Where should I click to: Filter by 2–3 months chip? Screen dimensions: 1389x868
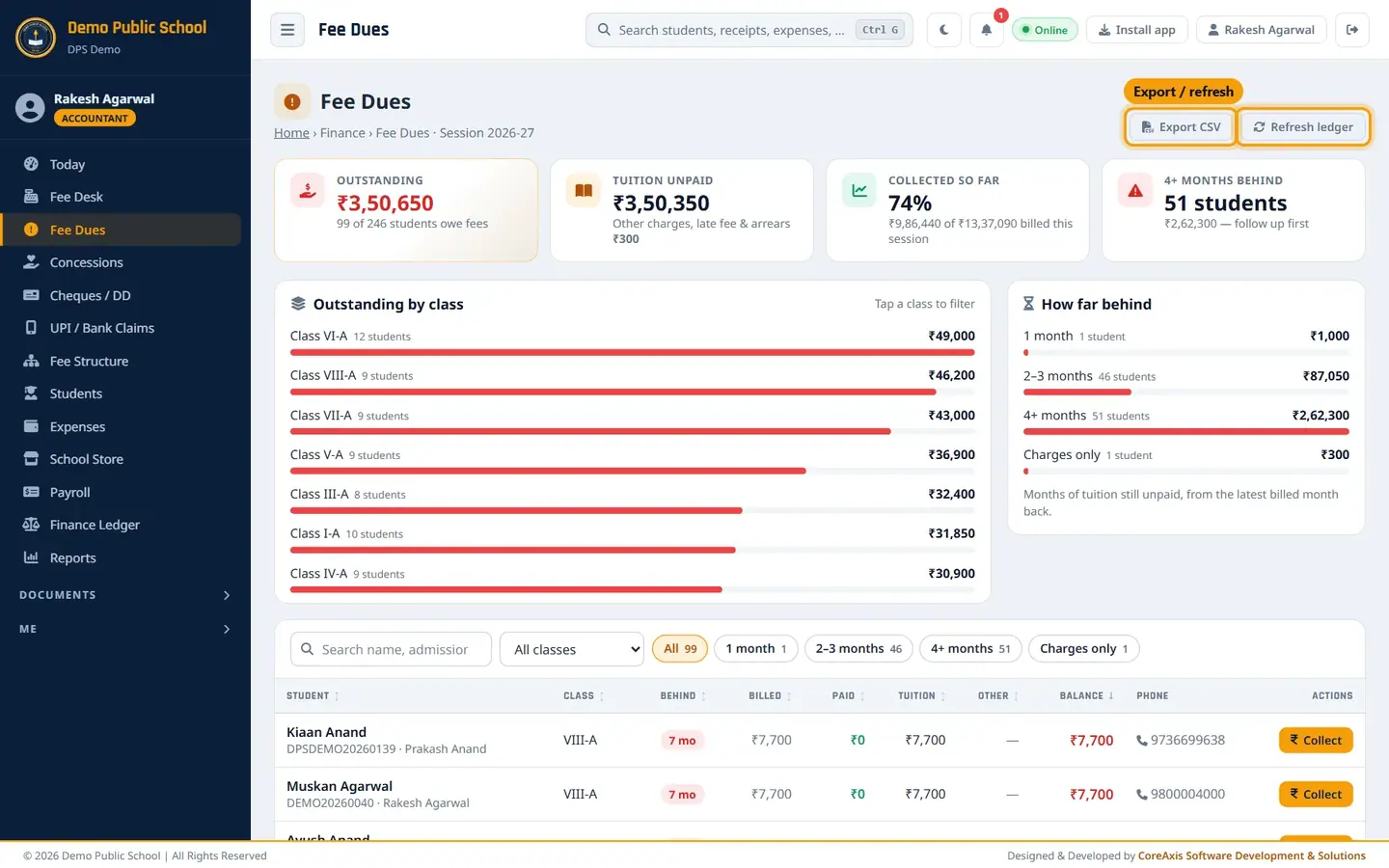click(x=858, y=649)
